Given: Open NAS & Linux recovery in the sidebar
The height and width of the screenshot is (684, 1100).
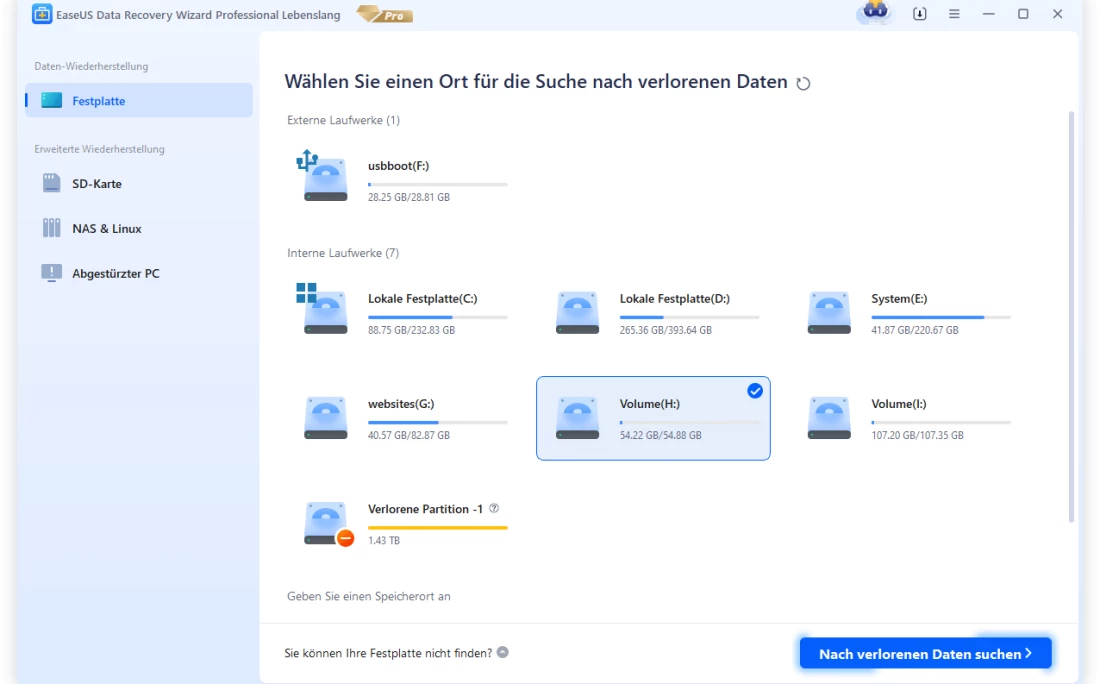Looking at the screenshot, I should point(106,229).
